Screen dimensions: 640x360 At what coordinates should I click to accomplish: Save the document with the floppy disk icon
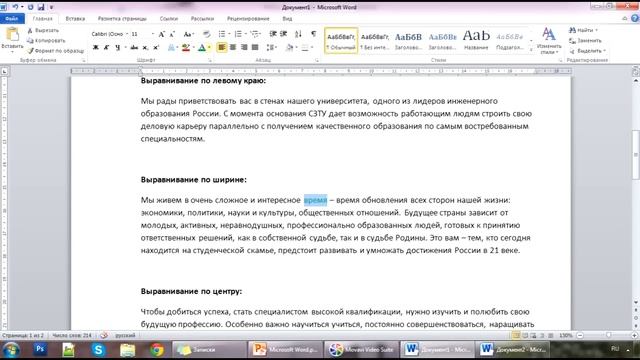click(41, 7)
